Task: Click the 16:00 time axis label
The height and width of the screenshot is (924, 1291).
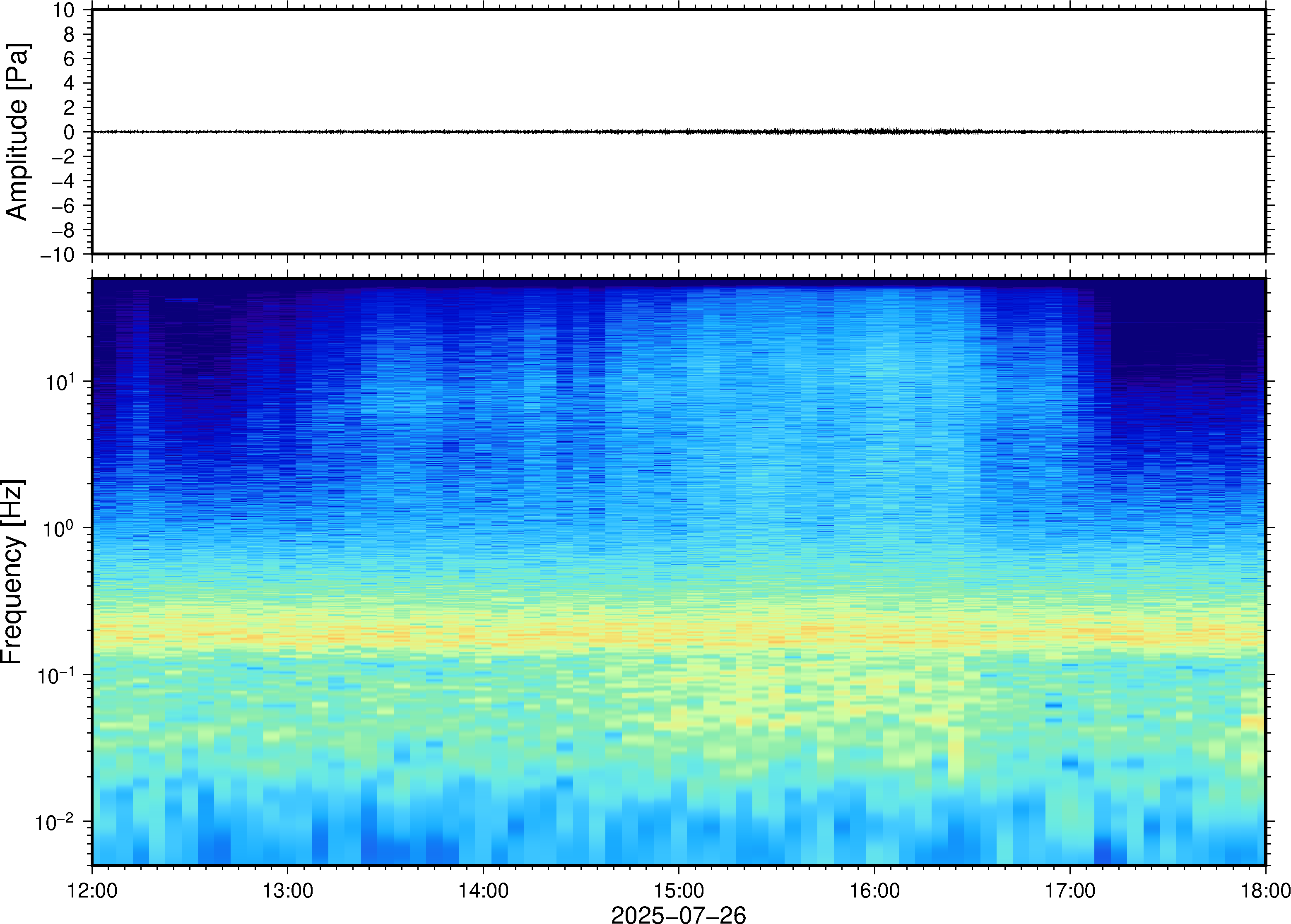Action: point(874,890)
